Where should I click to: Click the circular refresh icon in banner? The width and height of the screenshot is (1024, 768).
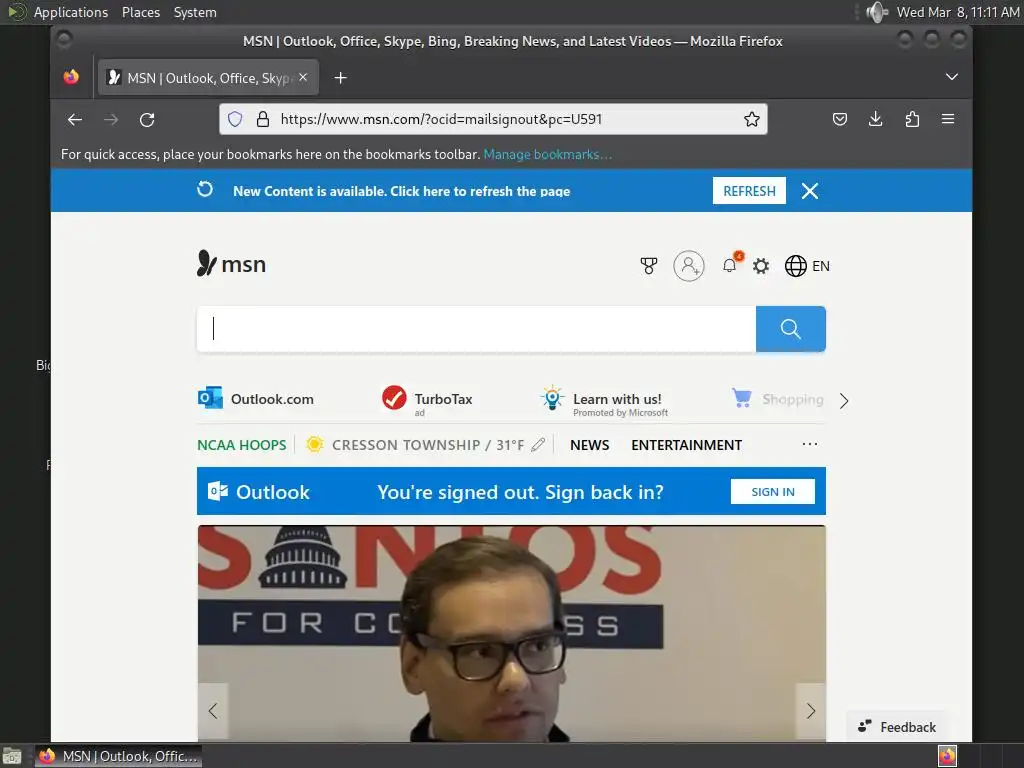[205, 189]
